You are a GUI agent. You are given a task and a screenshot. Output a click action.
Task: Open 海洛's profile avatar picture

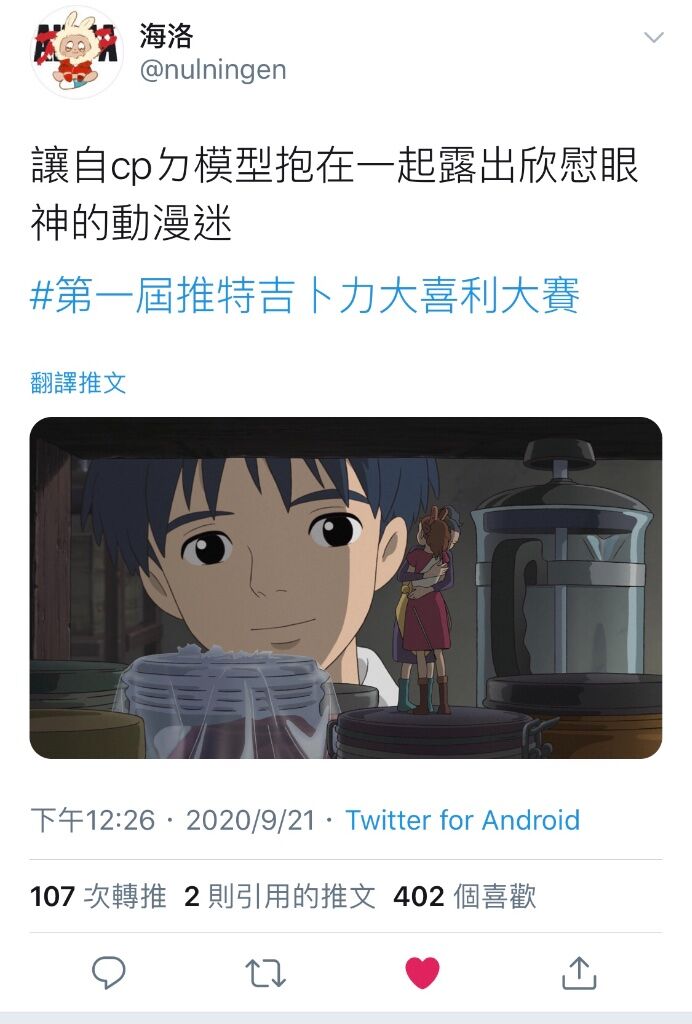pyautogui.click(x=76, y=52)
